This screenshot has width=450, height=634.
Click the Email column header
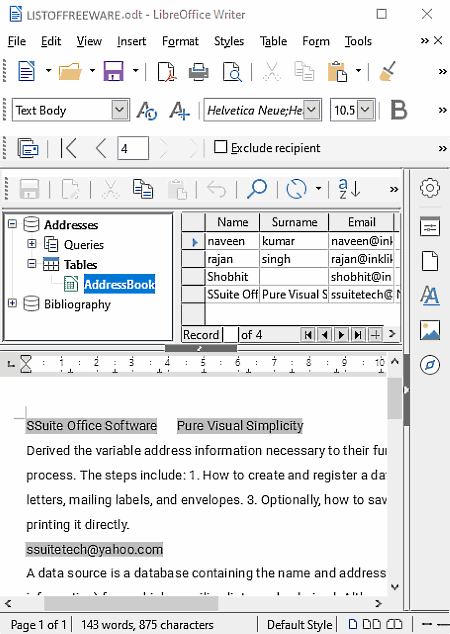click(x=361, y=222)
